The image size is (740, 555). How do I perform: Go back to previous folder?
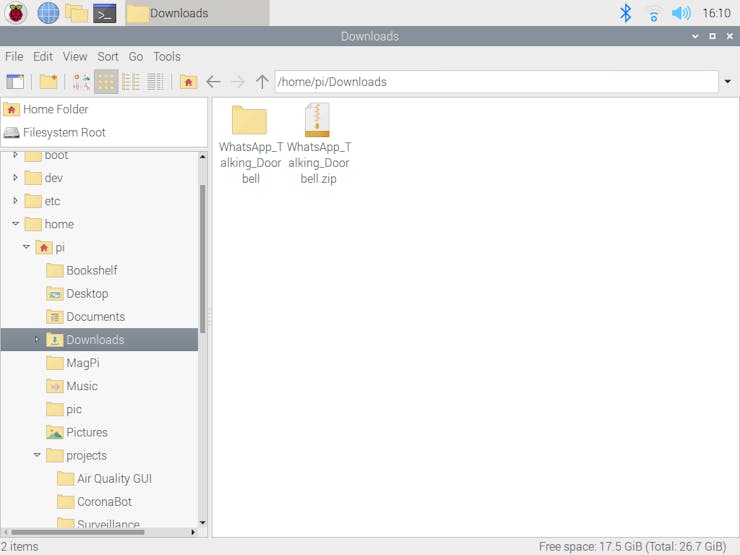(213, 82)
